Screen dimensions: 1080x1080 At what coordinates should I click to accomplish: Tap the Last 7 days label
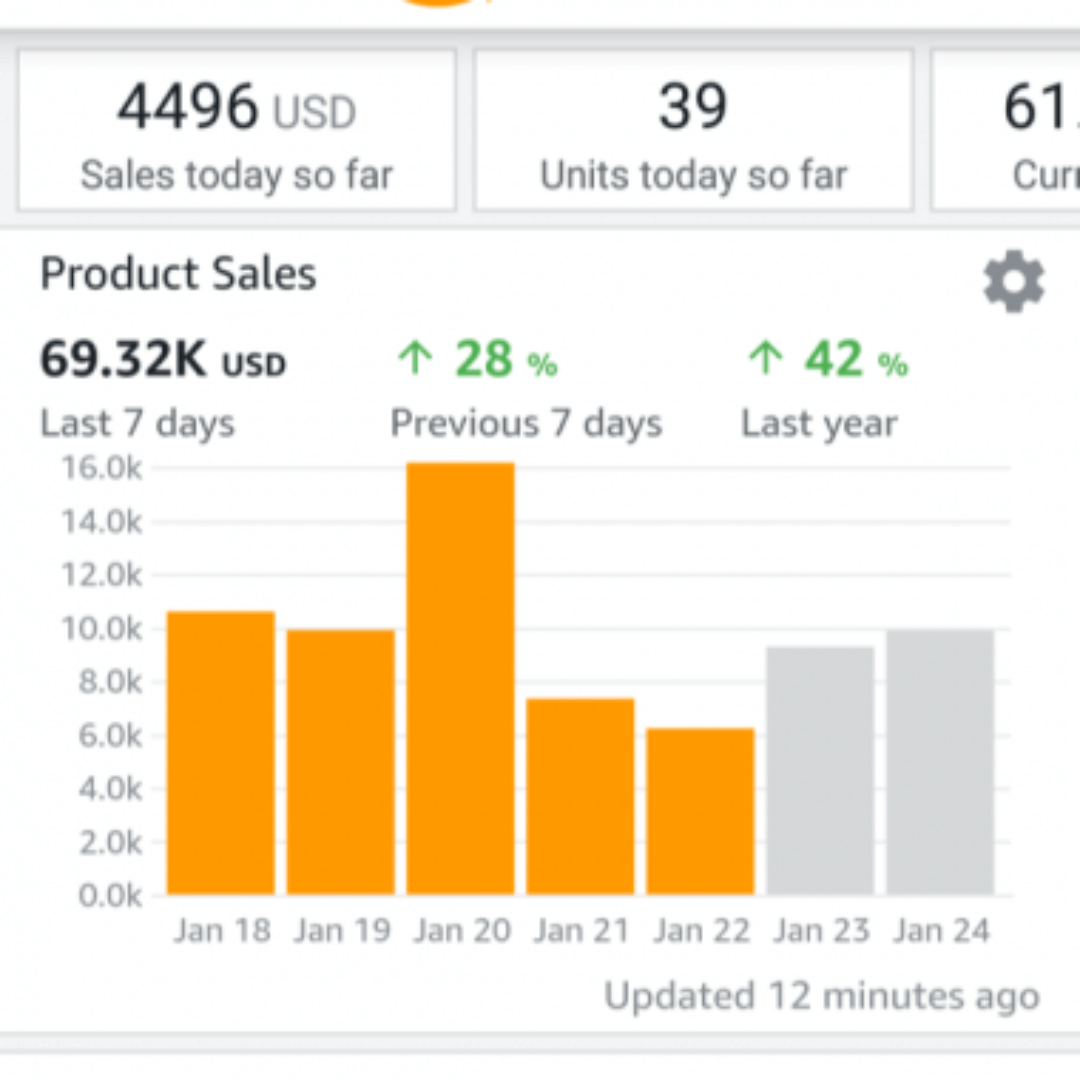137,424
